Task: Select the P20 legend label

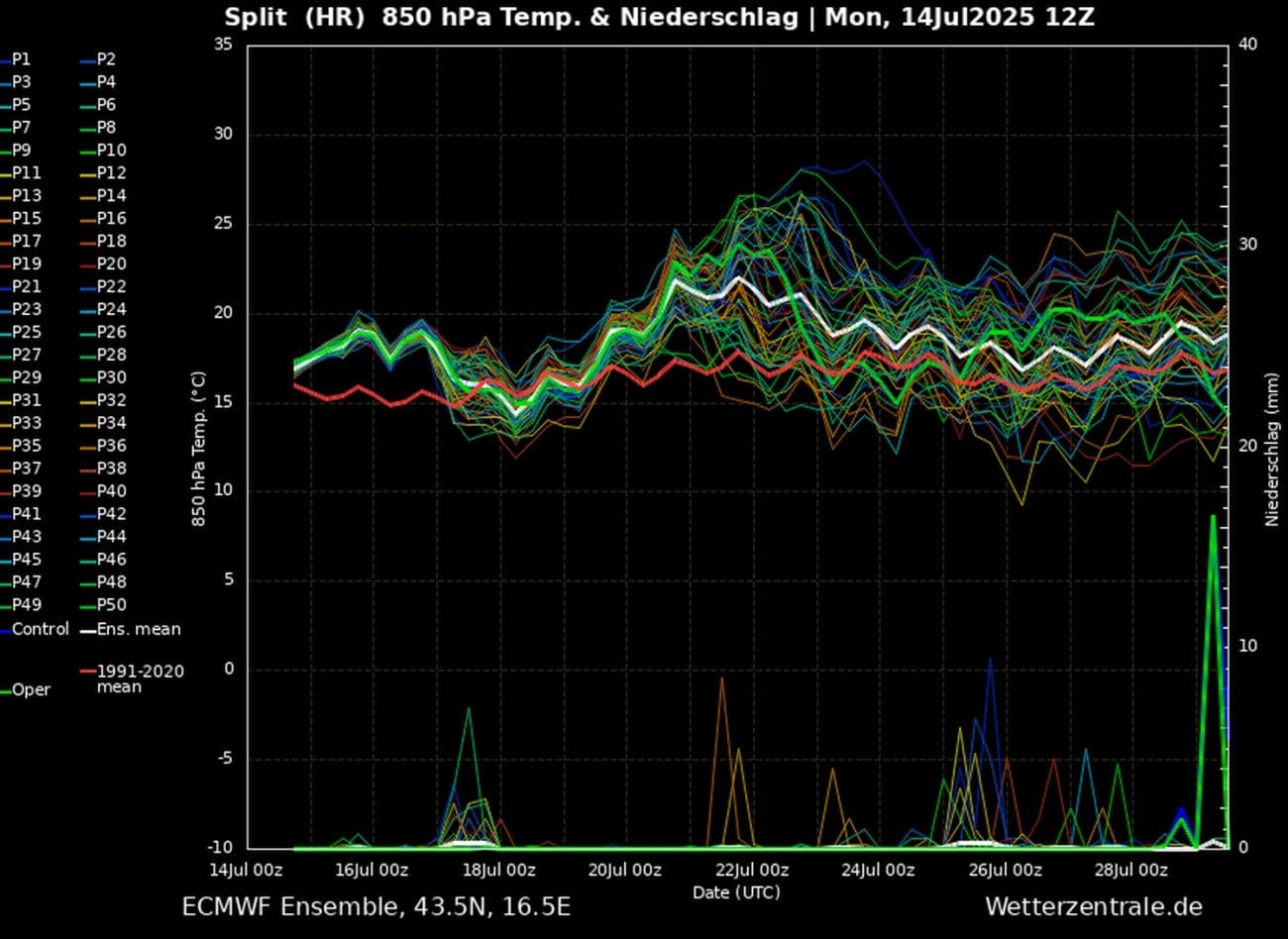Action: pyautogui.click(x=110, y=264)
